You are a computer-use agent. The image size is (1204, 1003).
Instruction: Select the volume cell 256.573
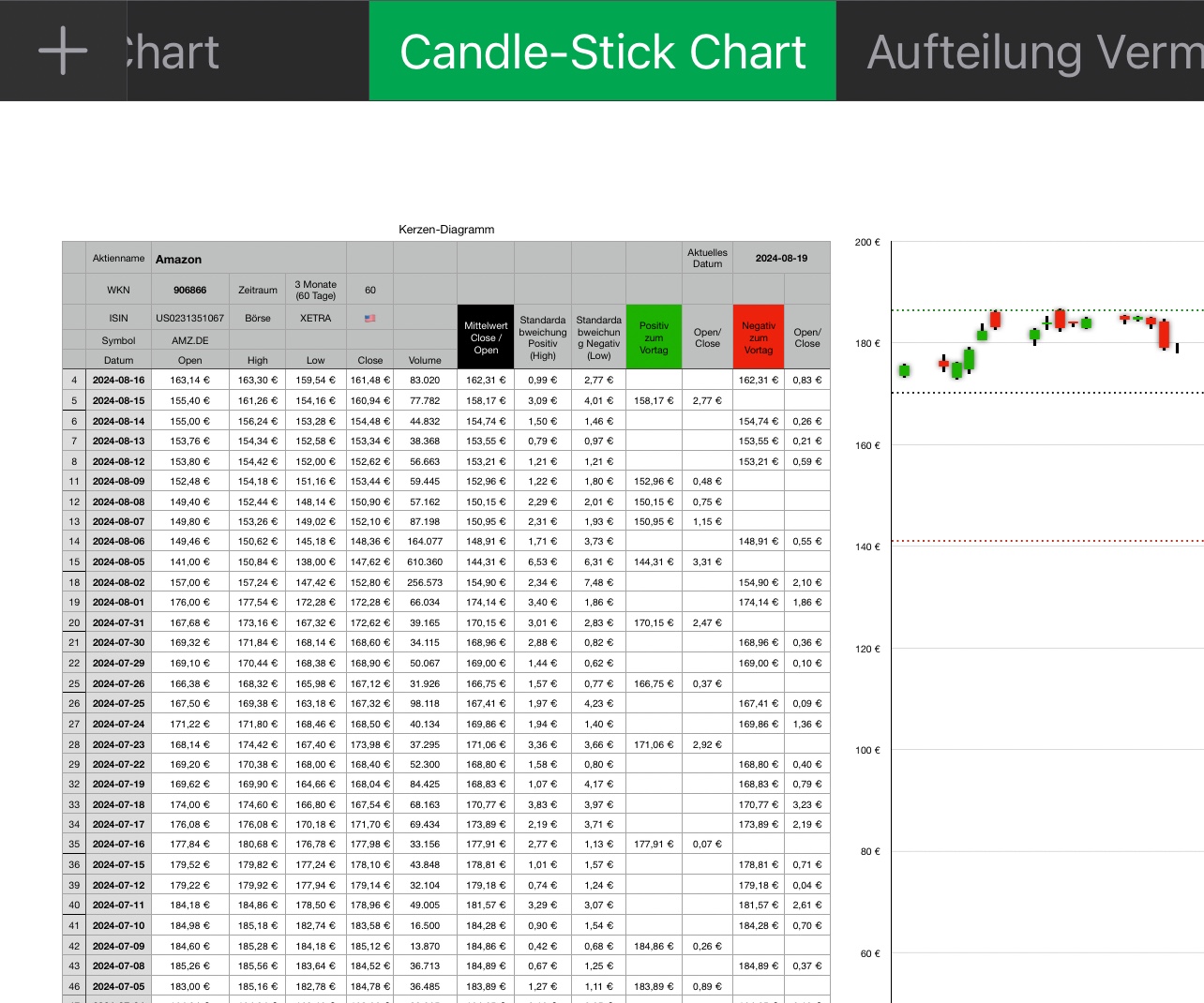coord(425,582)
